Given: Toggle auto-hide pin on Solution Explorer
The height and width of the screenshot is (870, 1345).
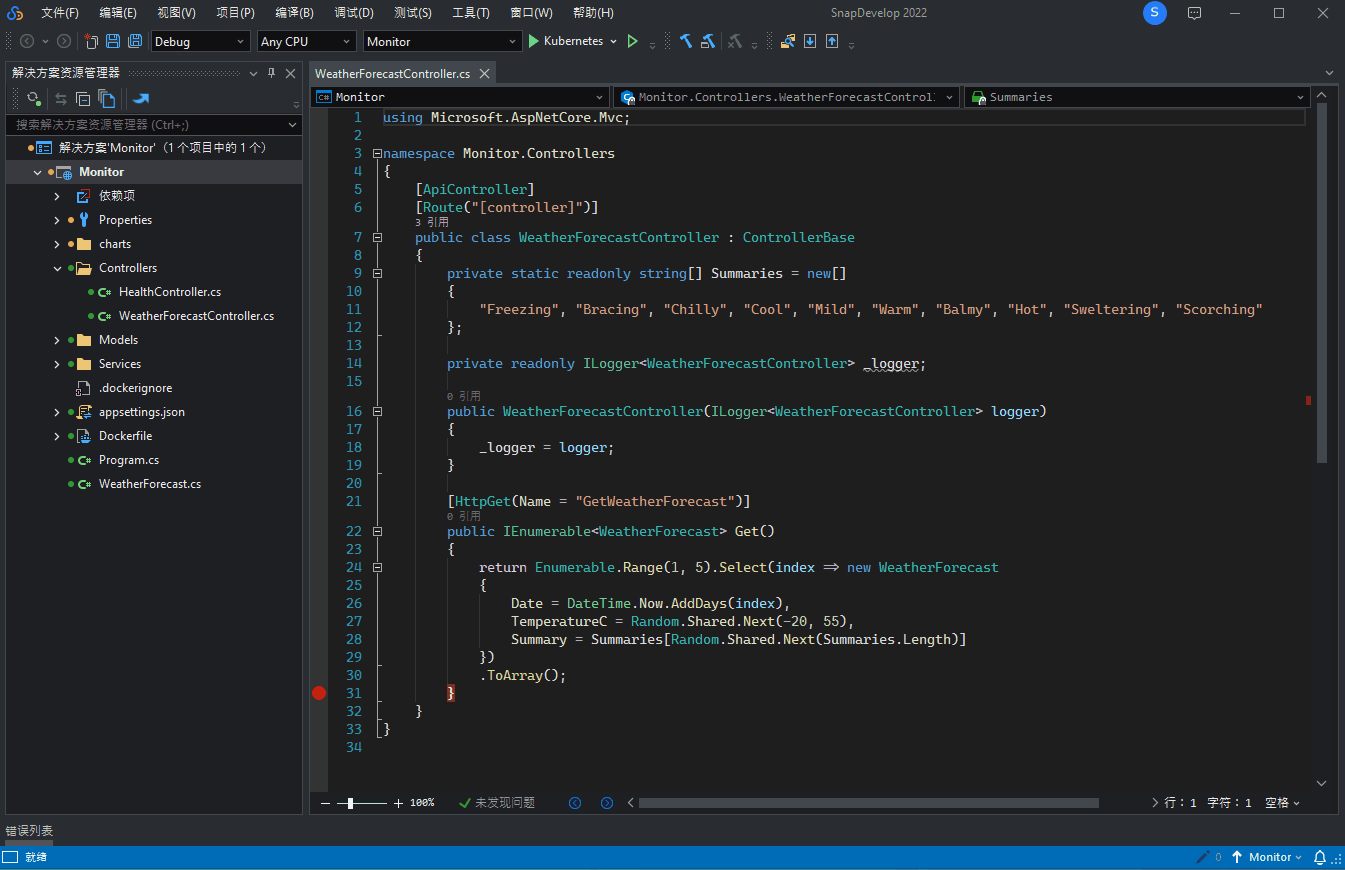Looking at the screenshot, I should click(271, 73).
